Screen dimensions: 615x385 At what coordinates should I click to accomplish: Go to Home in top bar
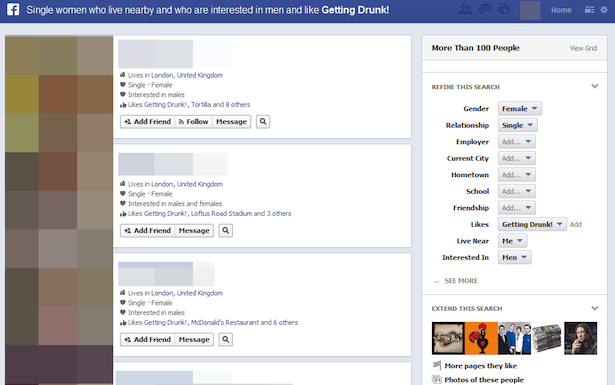pos(561,10)
